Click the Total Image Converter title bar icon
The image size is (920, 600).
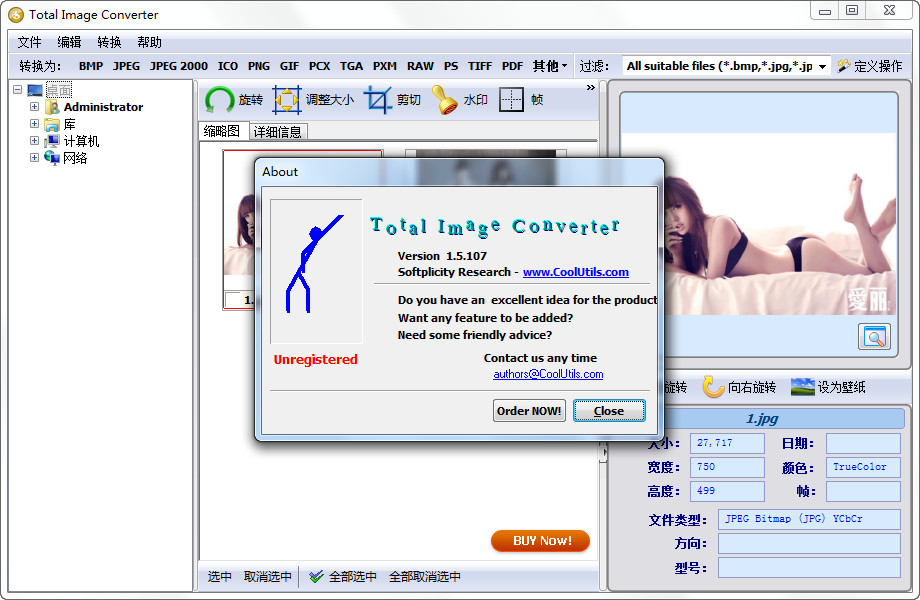click(x=16, y=15)
